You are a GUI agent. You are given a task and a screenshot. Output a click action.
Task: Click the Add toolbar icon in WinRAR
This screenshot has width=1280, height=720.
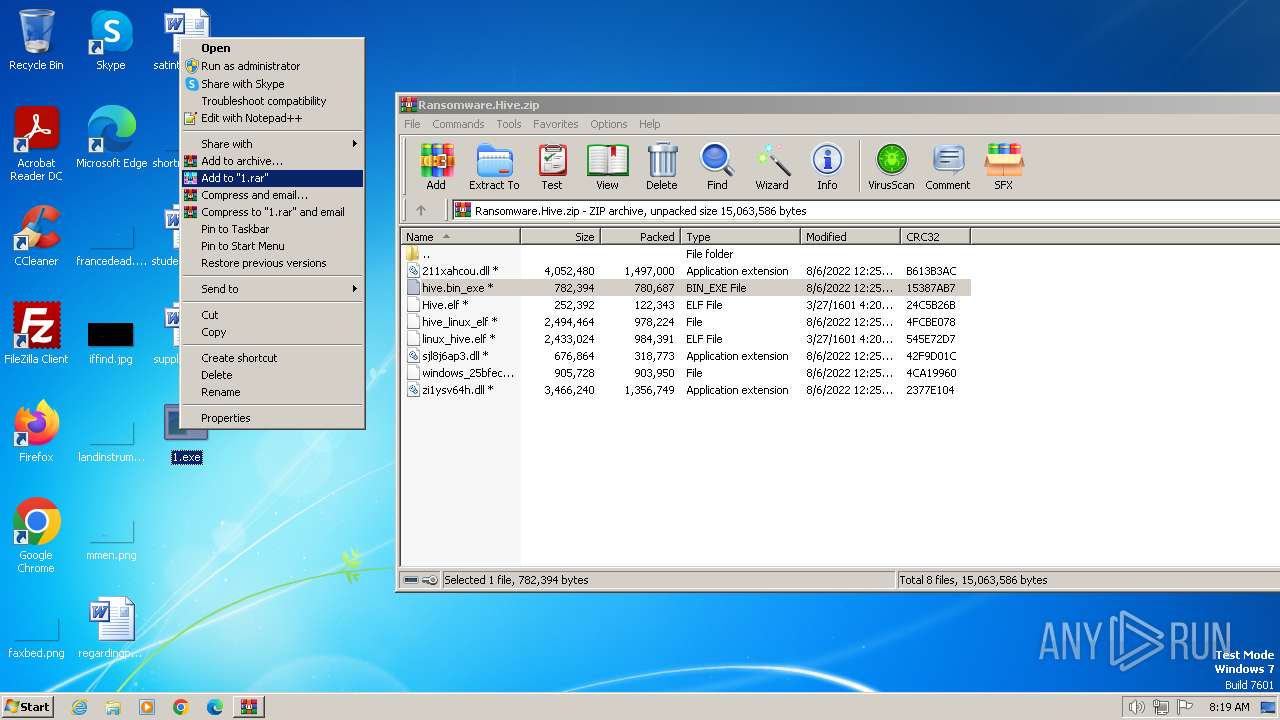tap(436, 166)
